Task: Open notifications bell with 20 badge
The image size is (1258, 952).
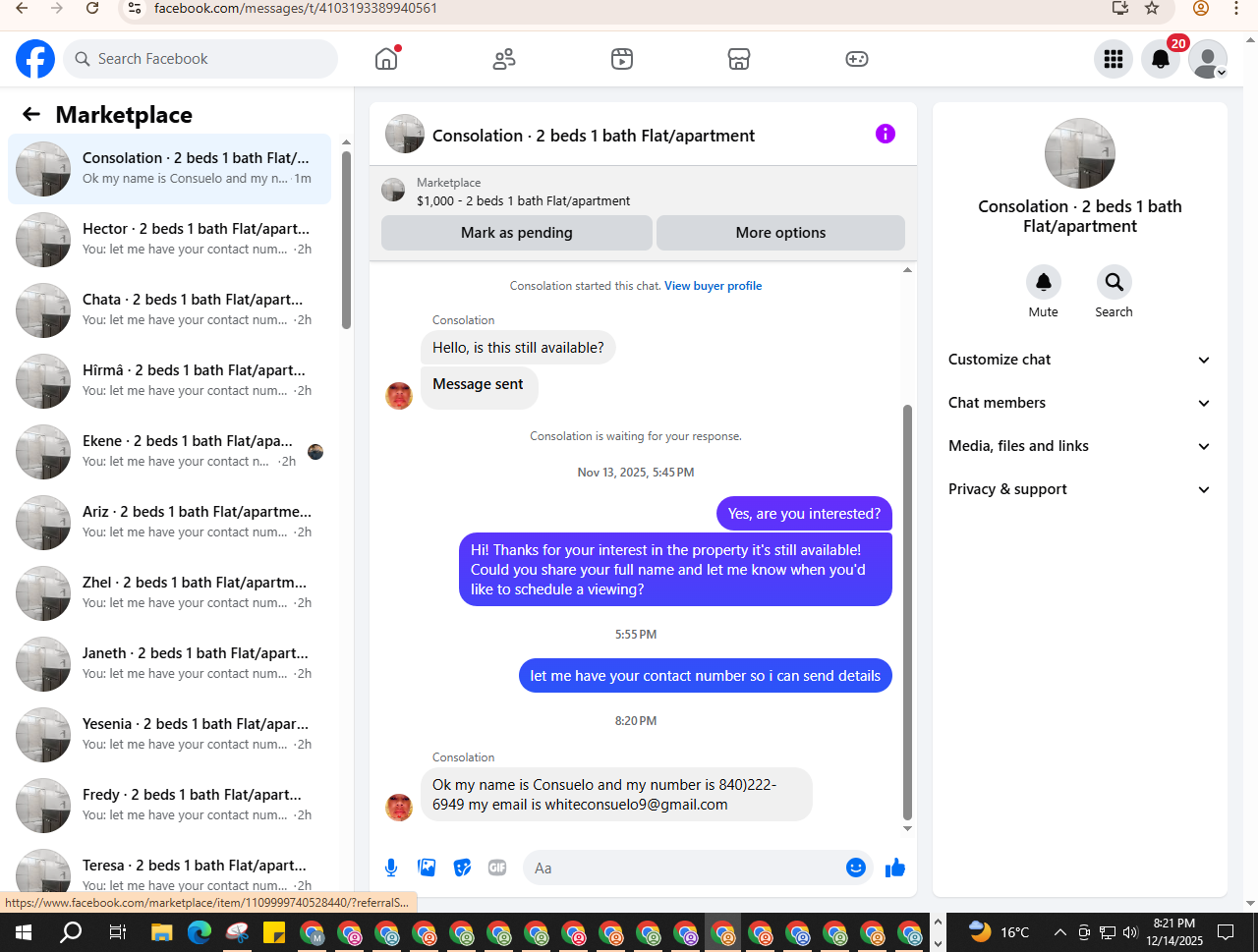Action: 1161,59
